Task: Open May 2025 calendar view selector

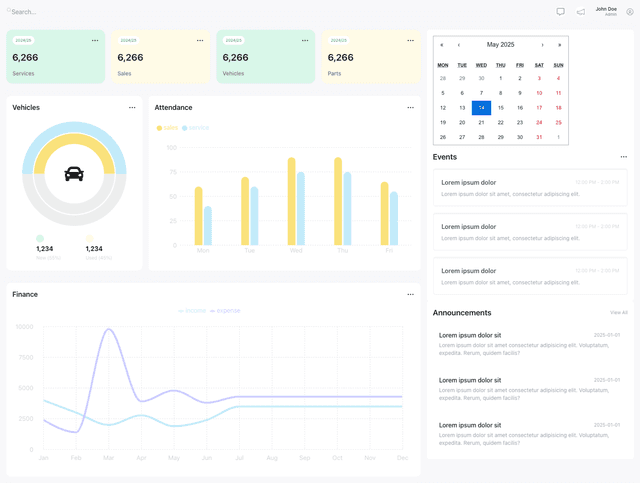Action: click(500, 45)
